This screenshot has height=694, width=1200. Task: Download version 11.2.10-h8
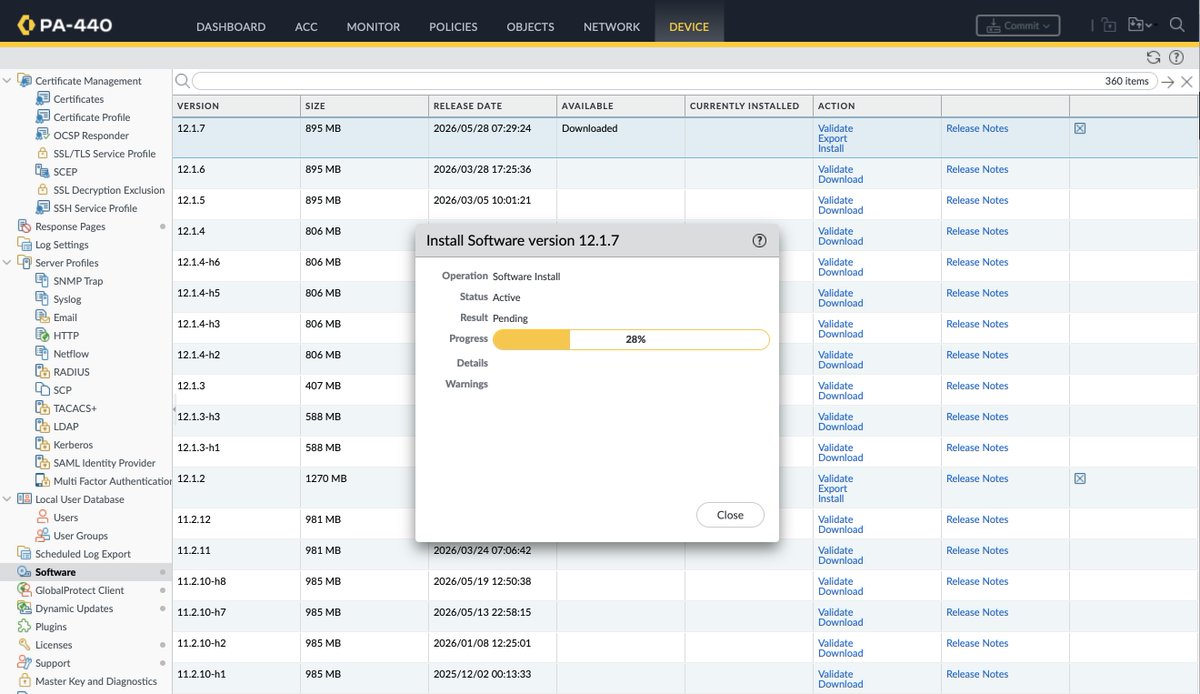[x=840, y=591]
